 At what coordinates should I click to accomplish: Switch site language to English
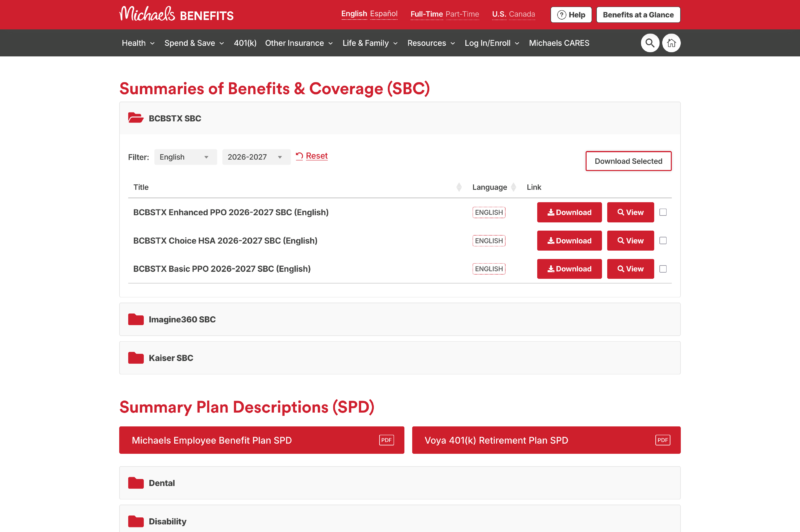(x=354, y=14)
